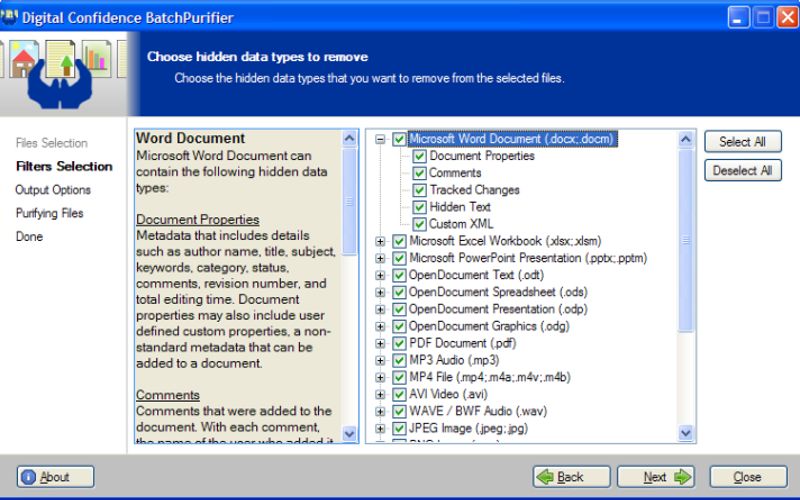Minimize the BatchPurifier window

(738, 18)
